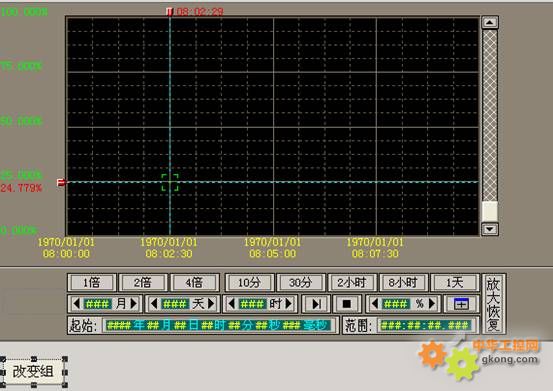Click the 50.000% axis label

coord(22,121)
